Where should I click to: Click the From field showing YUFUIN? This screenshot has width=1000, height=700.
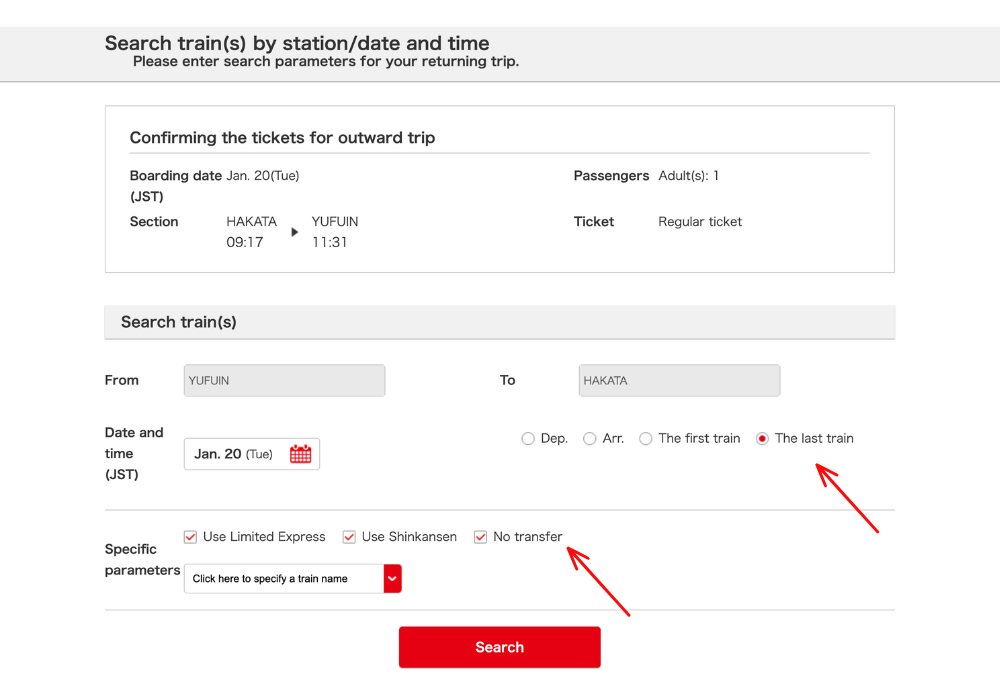pyautogui.click(x=284, y=380)
